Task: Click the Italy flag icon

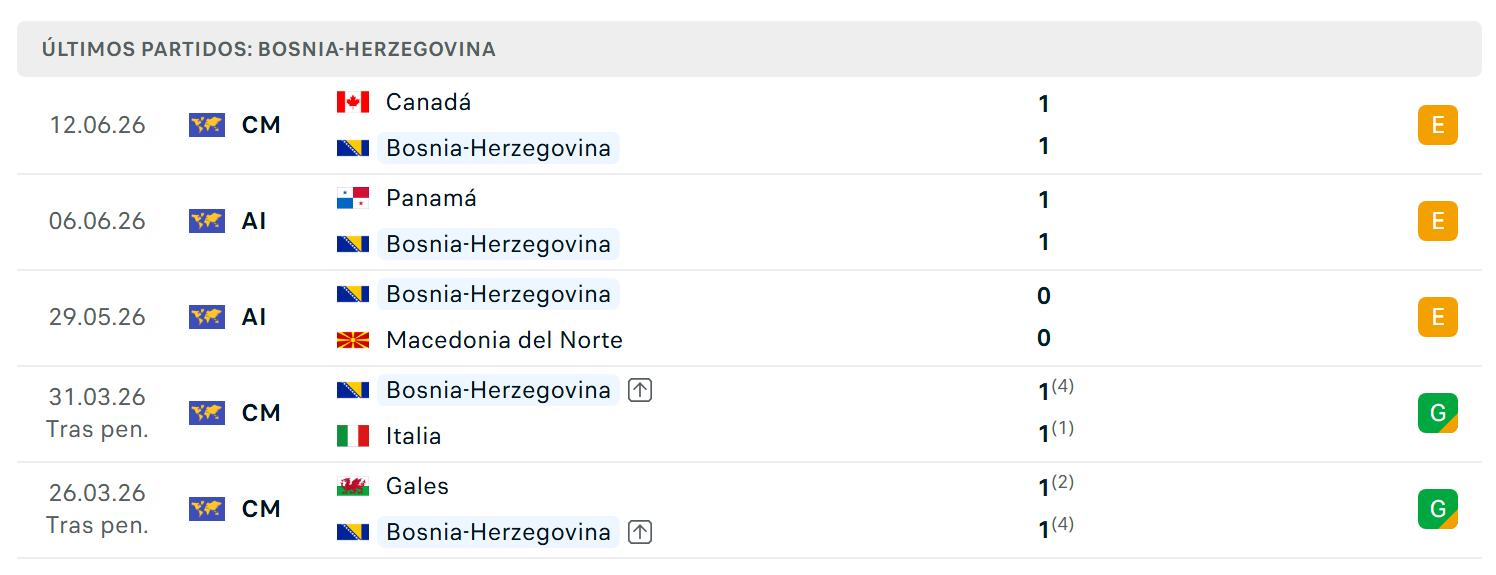Action: (353, 436)
